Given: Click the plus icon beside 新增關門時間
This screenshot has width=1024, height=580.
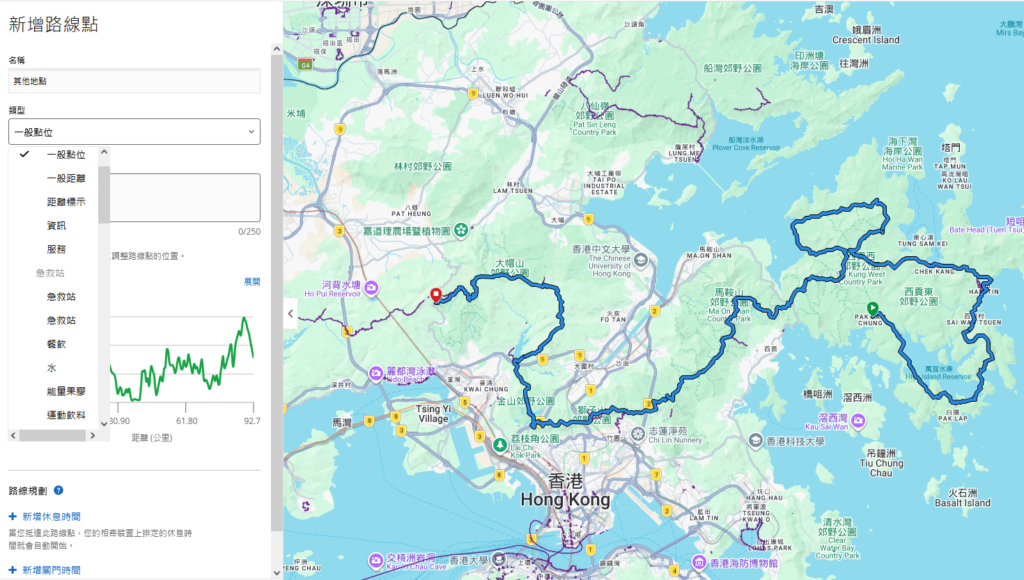Looking at the screenshot, I should 12,570.
